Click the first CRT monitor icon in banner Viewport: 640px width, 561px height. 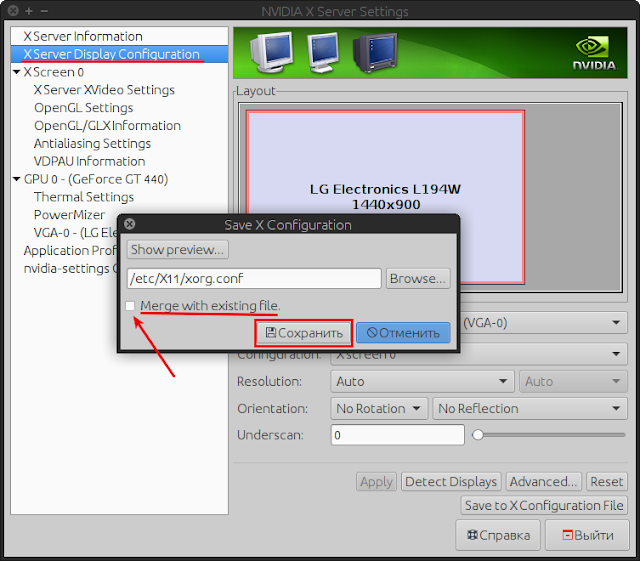[271, 52]
